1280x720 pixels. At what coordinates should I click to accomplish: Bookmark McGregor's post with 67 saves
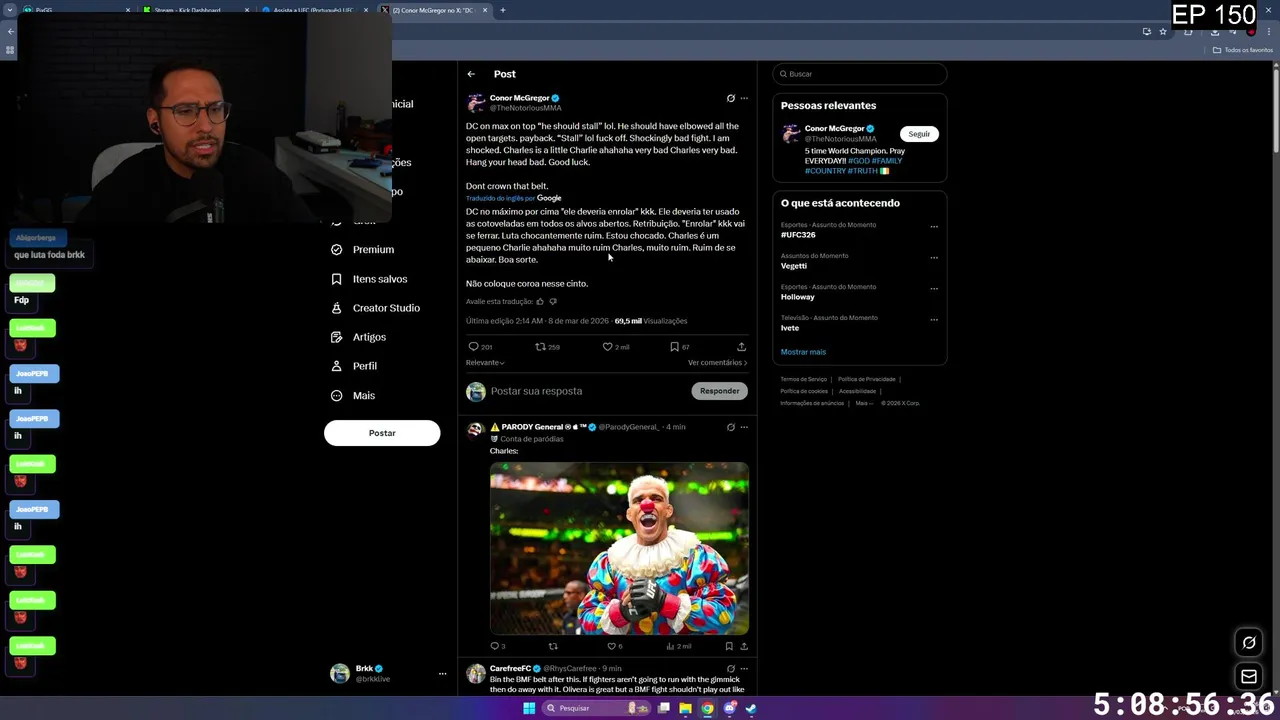point(674,347)
